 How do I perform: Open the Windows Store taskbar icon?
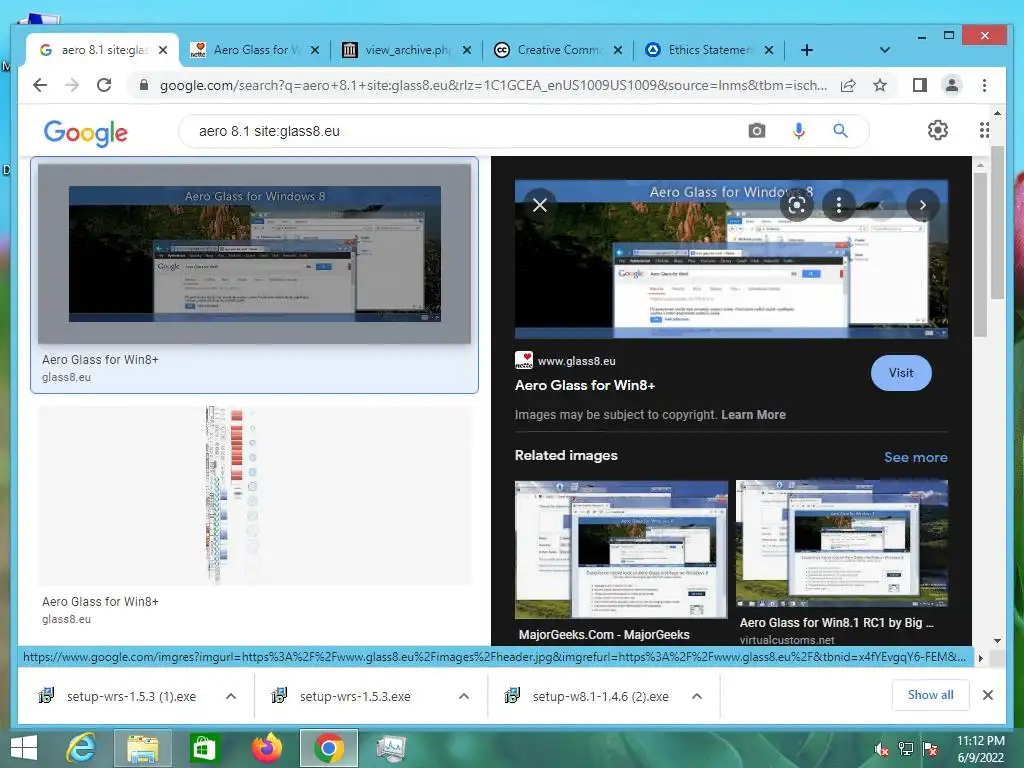(x=204, y=748)
